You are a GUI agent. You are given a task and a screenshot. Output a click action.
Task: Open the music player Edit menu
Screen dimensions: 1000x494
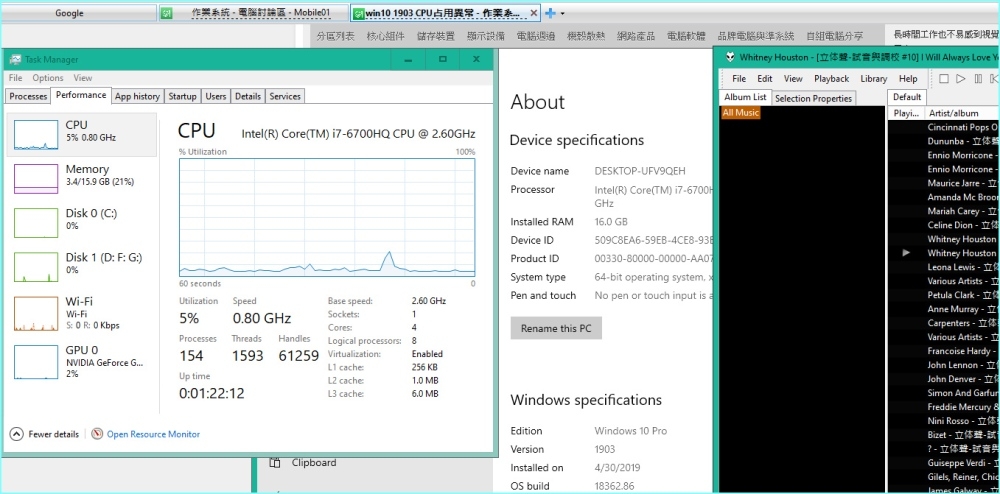[765, 78]
